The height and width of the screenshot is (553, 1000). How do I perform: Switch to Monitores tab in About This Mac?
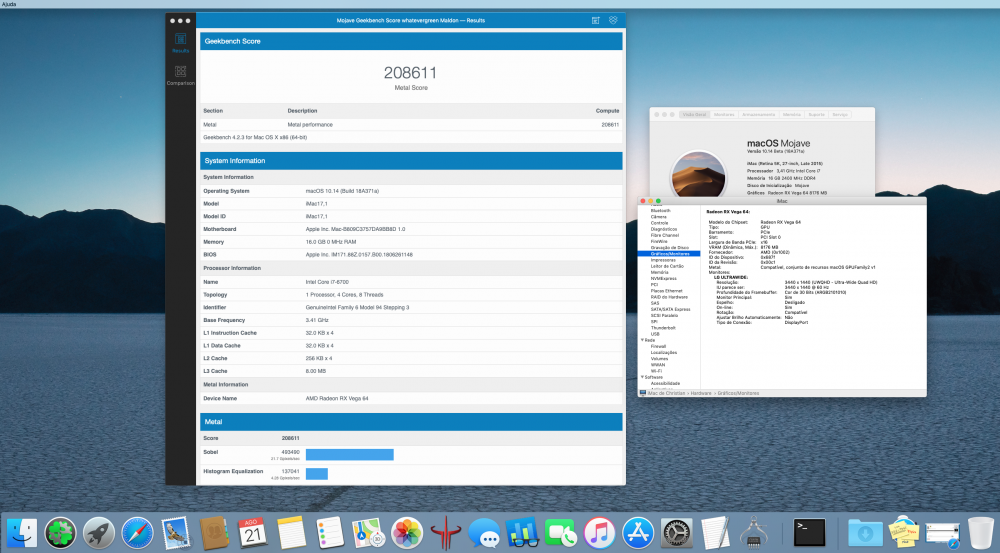click(x=724, y=115)
